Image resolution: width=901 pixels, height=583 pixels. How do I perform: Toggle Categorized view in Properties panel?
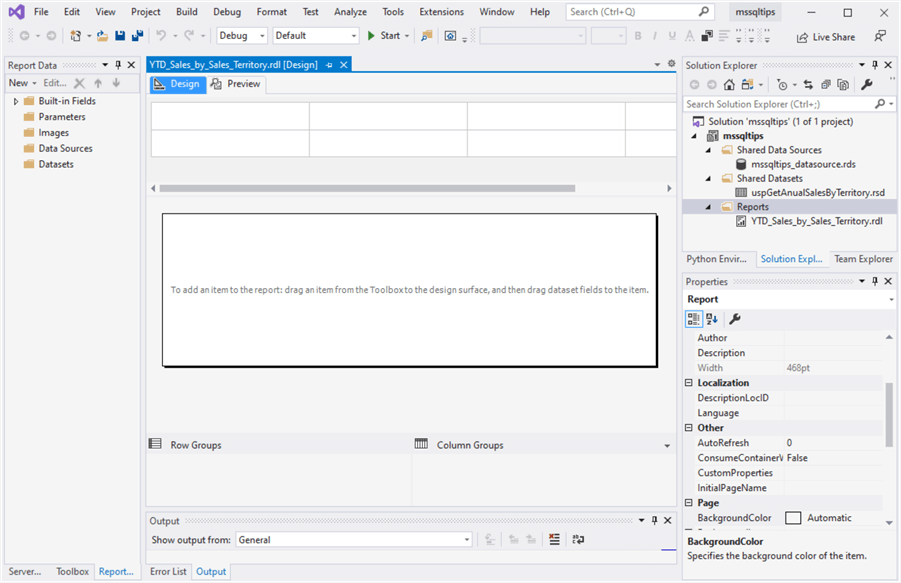tap(693, 319)
